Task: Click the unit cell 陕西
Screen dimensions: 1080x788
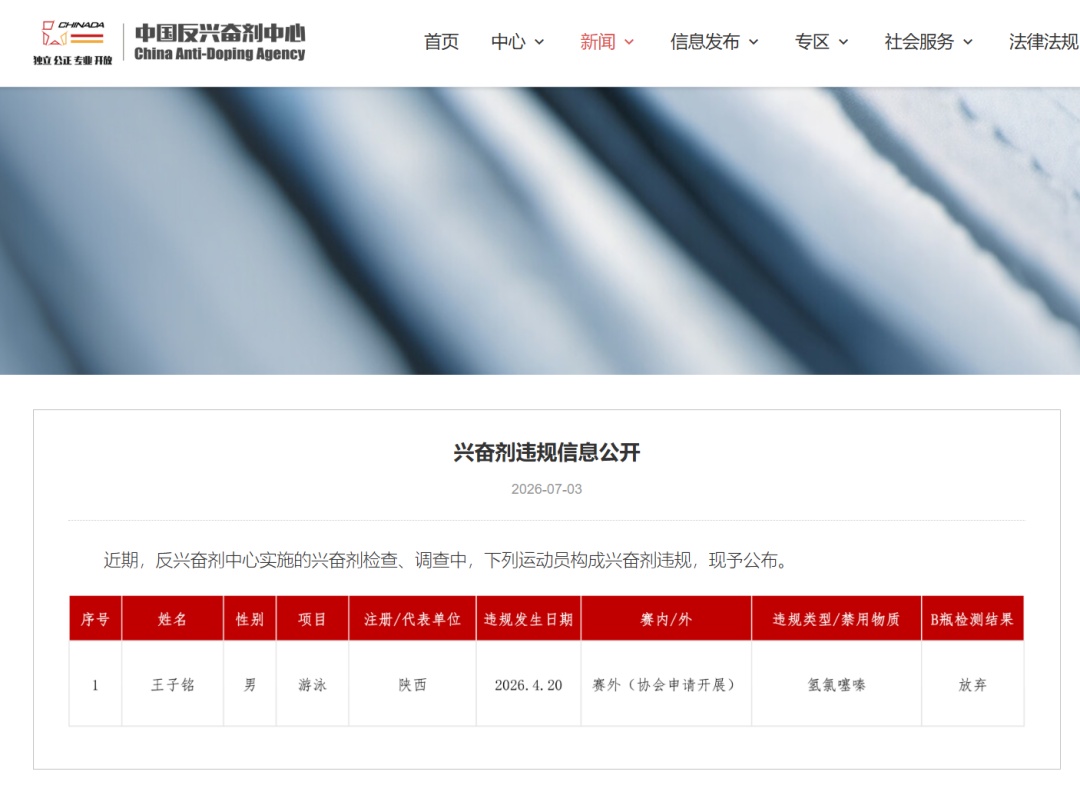Action: 412,685
